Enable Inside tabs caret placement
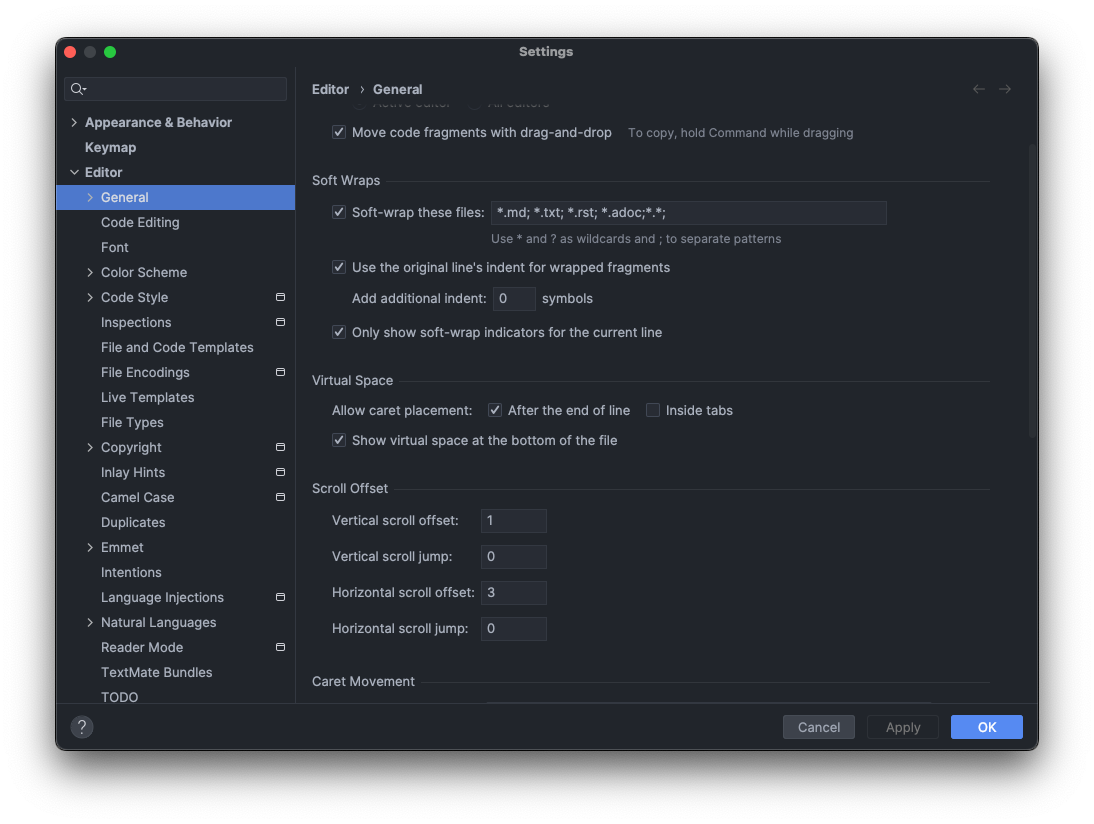The width and height of the screenshot is (1094, 824). (x=653, y=410)
